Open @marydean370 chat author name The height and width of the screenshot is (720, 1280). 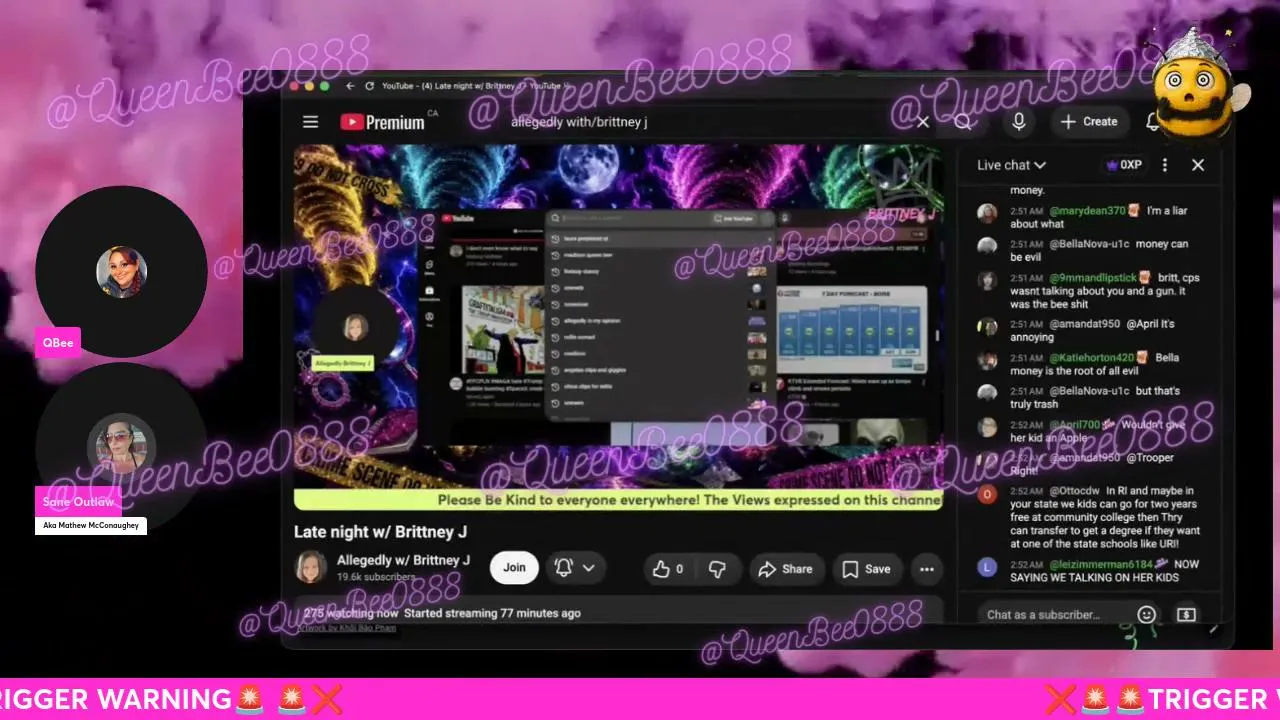point(1087,211)
